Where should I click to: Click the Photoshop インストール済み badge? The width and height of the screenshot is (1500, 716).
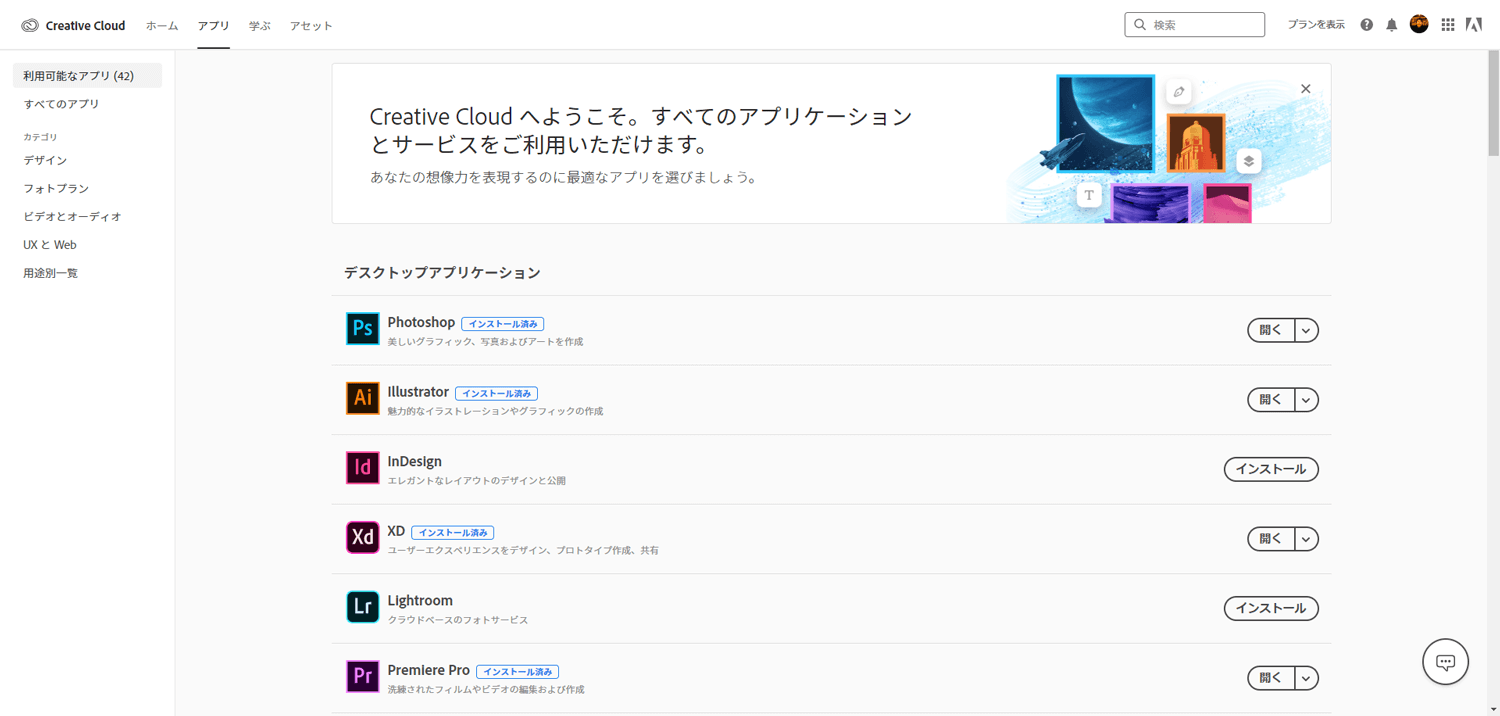pos(502,324)
